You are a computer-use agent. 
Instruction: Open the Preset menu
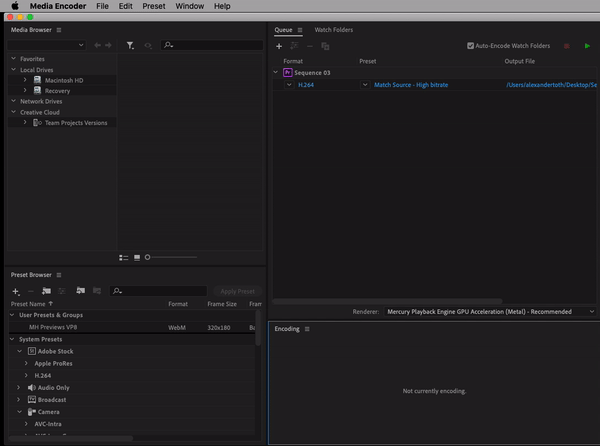154,6
